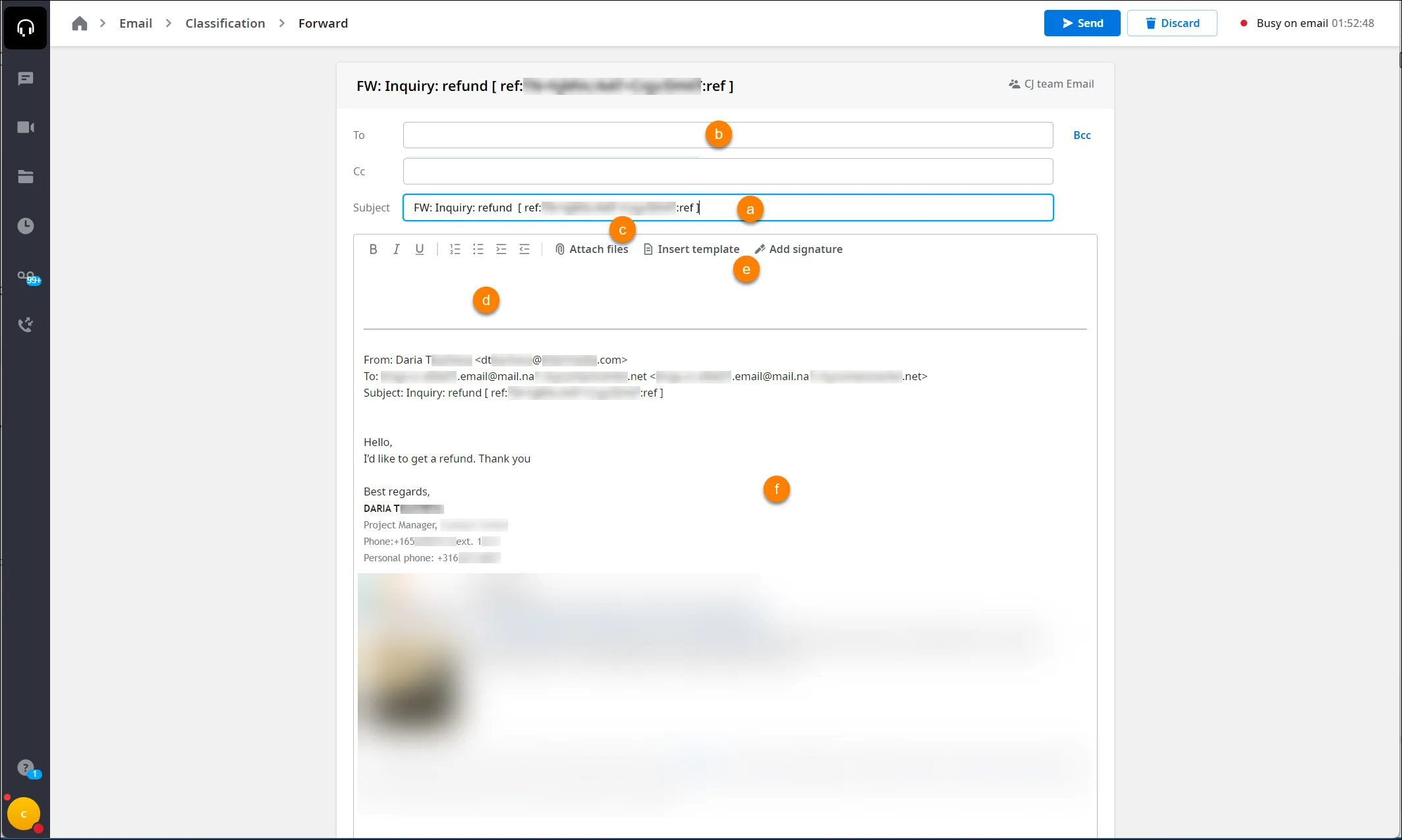1402x840 pixels.
Task: Click Add signature
Action: pos(799,249)
